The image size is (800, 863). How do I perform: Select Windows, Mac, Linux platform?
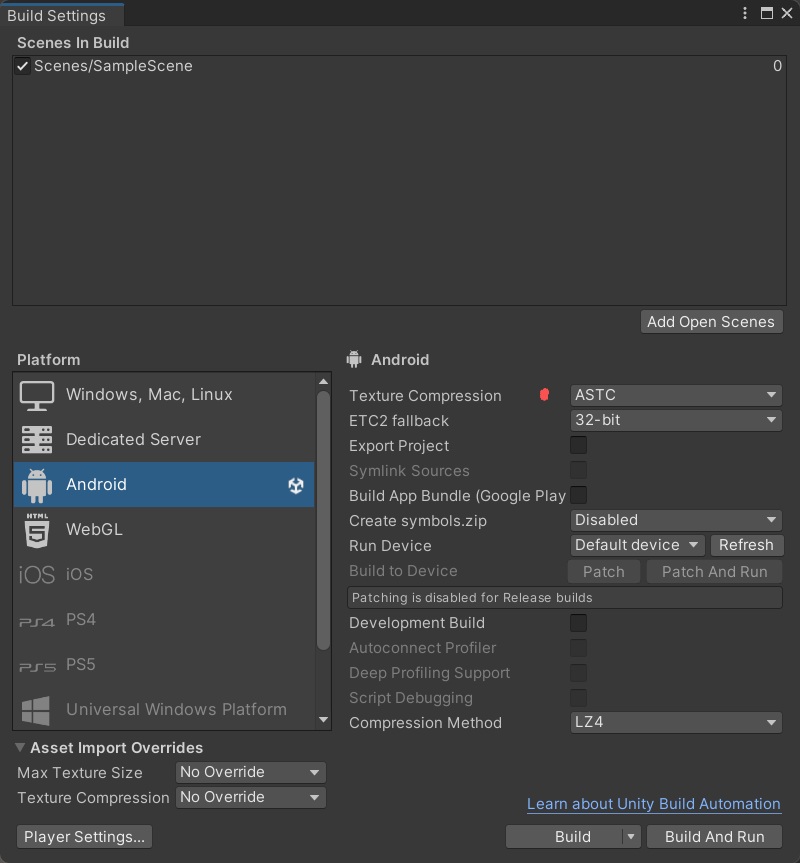click(x=164, y=395)
